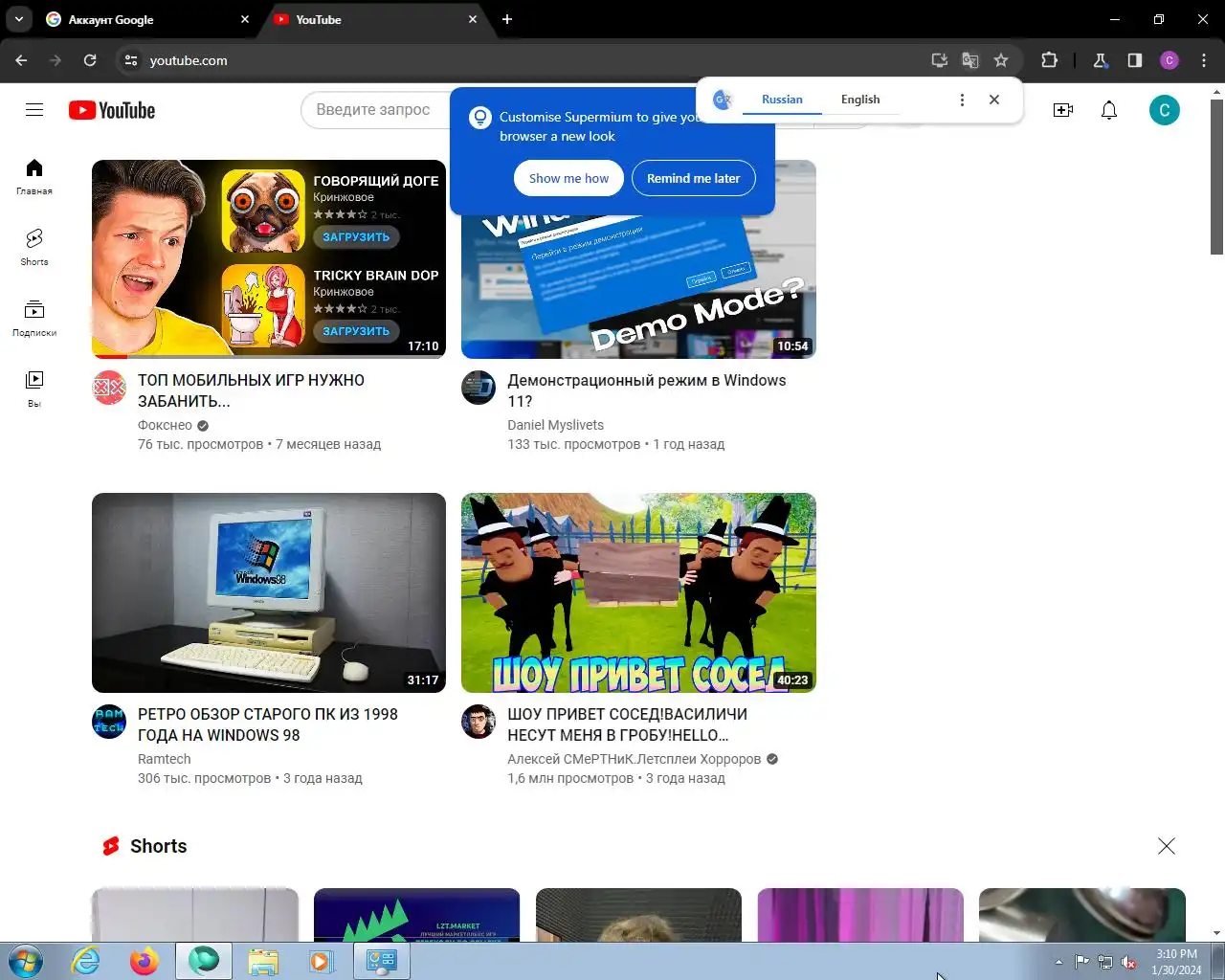The width and height of the screenshot is (1225, 980).
Task: Open Windows Media Player in taskbar
Action: 321,961
